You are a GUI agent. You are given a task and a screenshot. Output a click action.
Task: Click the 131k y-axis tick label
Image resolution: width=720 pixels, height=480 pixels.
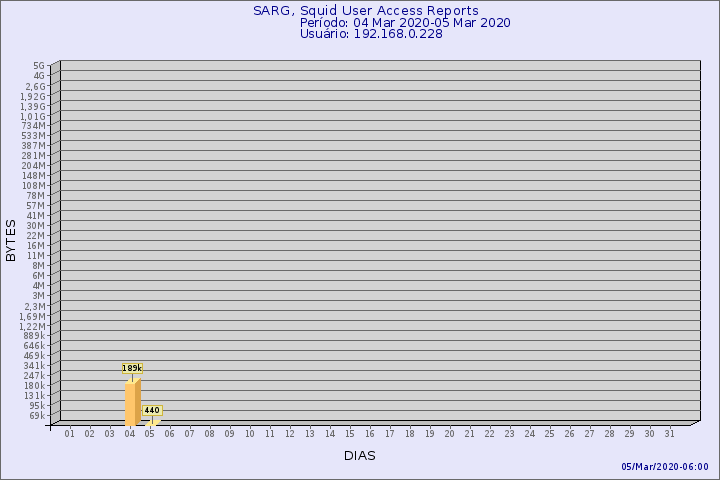click(35, 396)
